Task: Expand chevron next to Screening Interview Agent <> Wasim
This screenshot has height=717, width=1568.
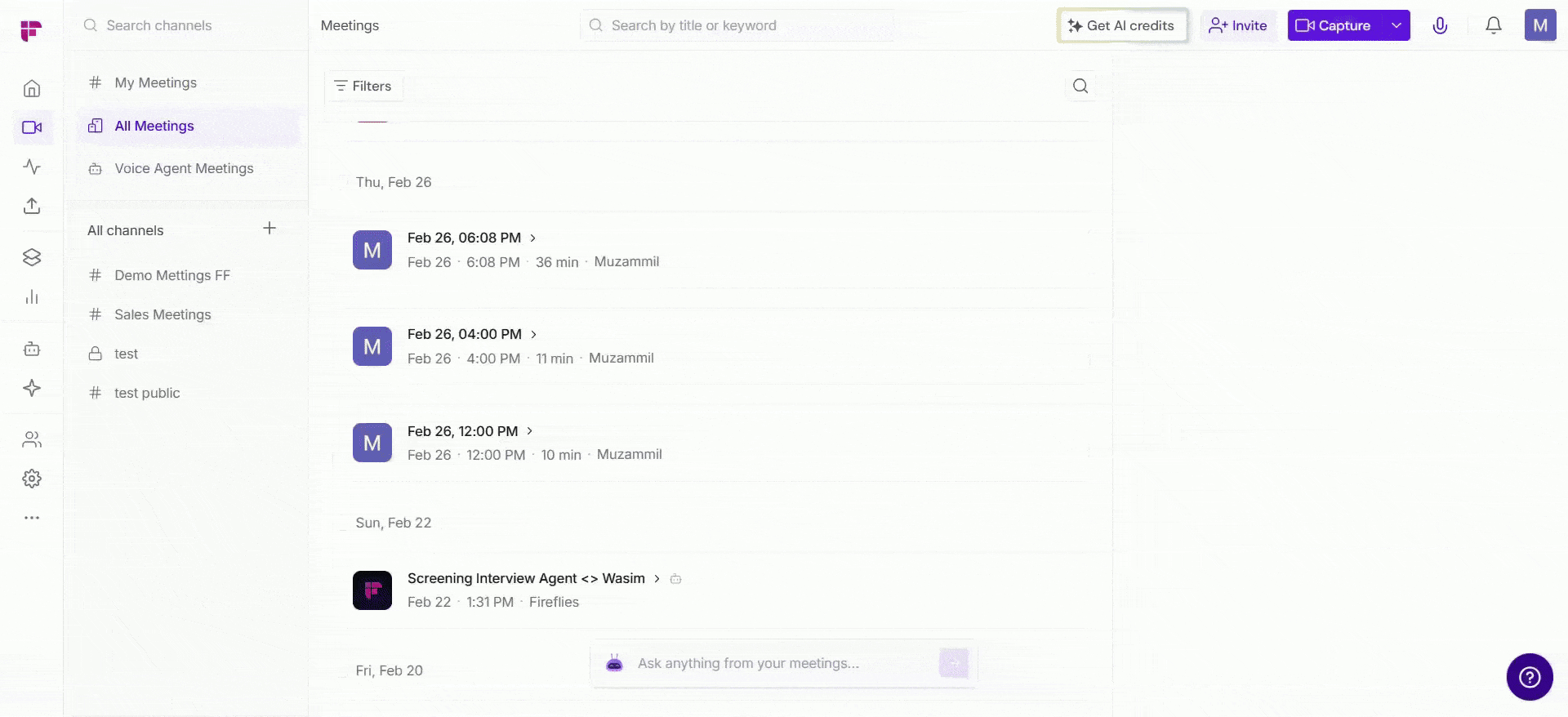Action: coord(657,578)
